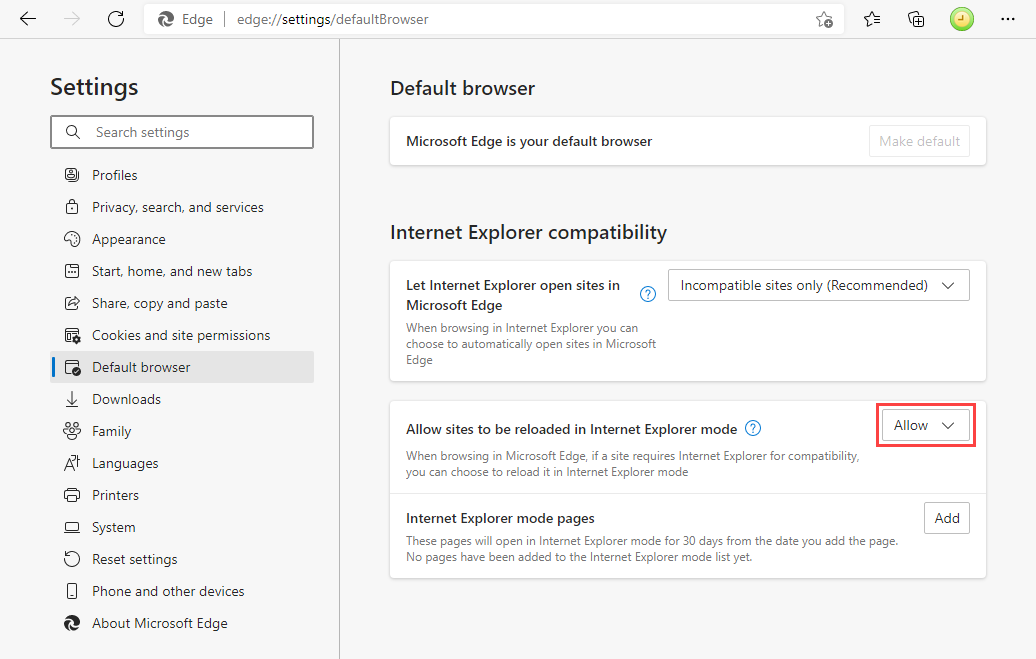This screenshot has width=1036, height=659.
Task: Open the Settings and more ellipsis menu
Action: tap(1007, 19)
